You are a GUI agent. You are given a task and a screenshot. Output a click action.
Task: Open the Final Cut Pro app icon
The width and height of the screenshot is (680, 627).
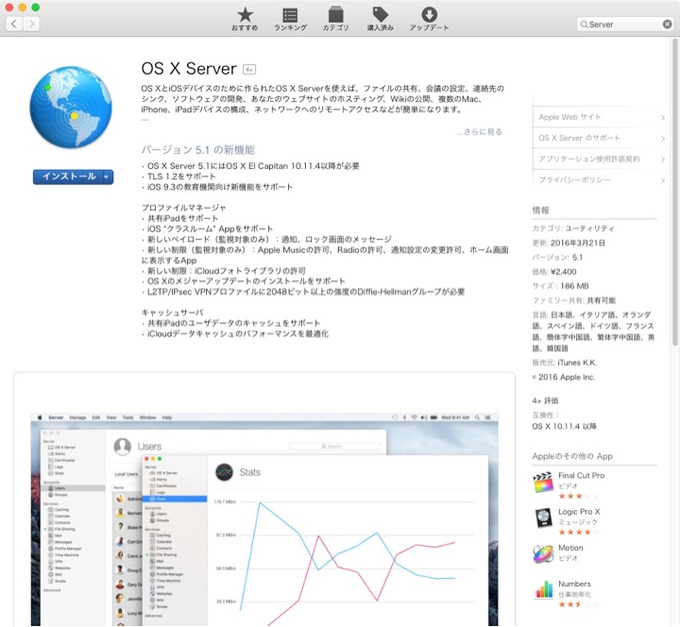coord(543,482)
